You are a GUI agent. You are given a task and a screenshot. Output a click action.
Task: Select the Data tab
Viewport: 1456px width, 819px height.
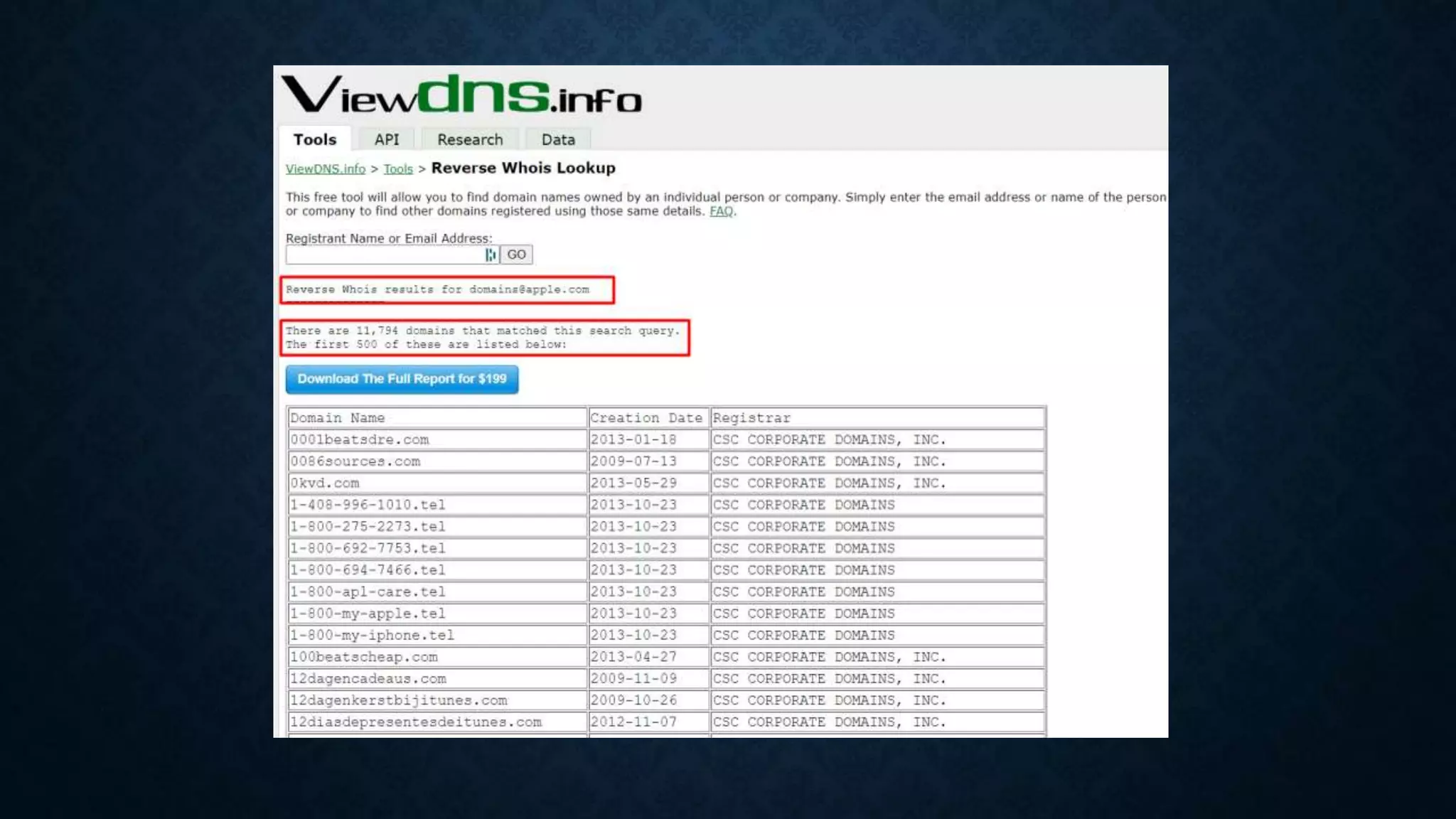558,139
